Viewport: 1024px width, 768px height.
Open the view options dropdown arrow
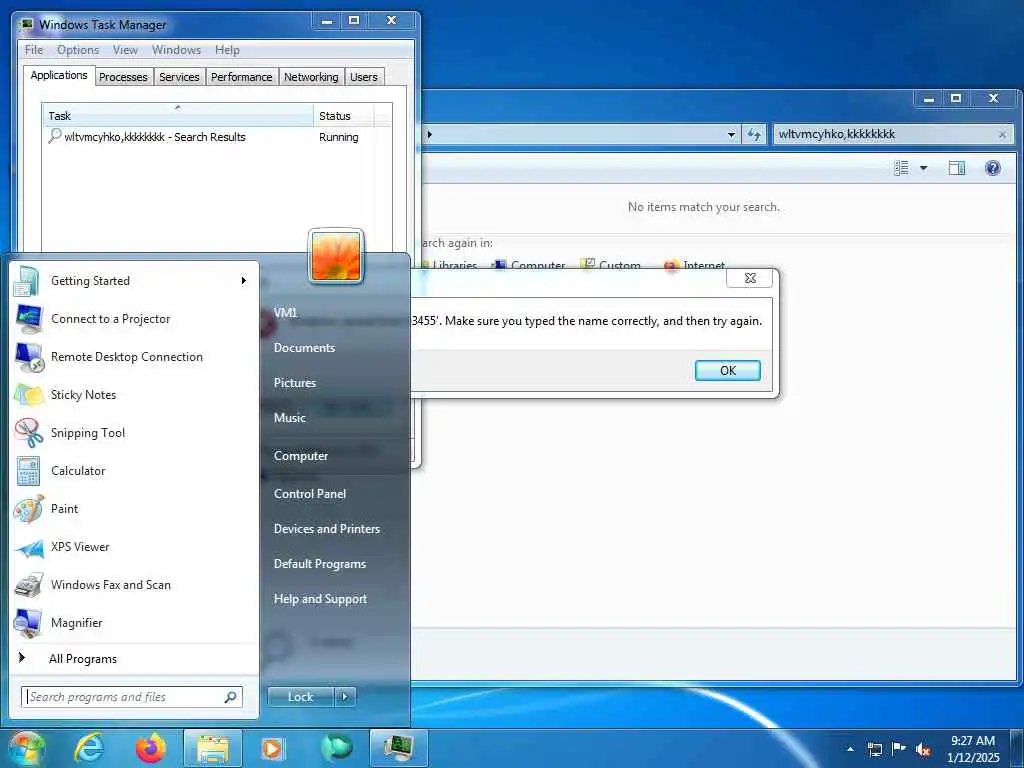pyautogui.click(x=923, y=168)
